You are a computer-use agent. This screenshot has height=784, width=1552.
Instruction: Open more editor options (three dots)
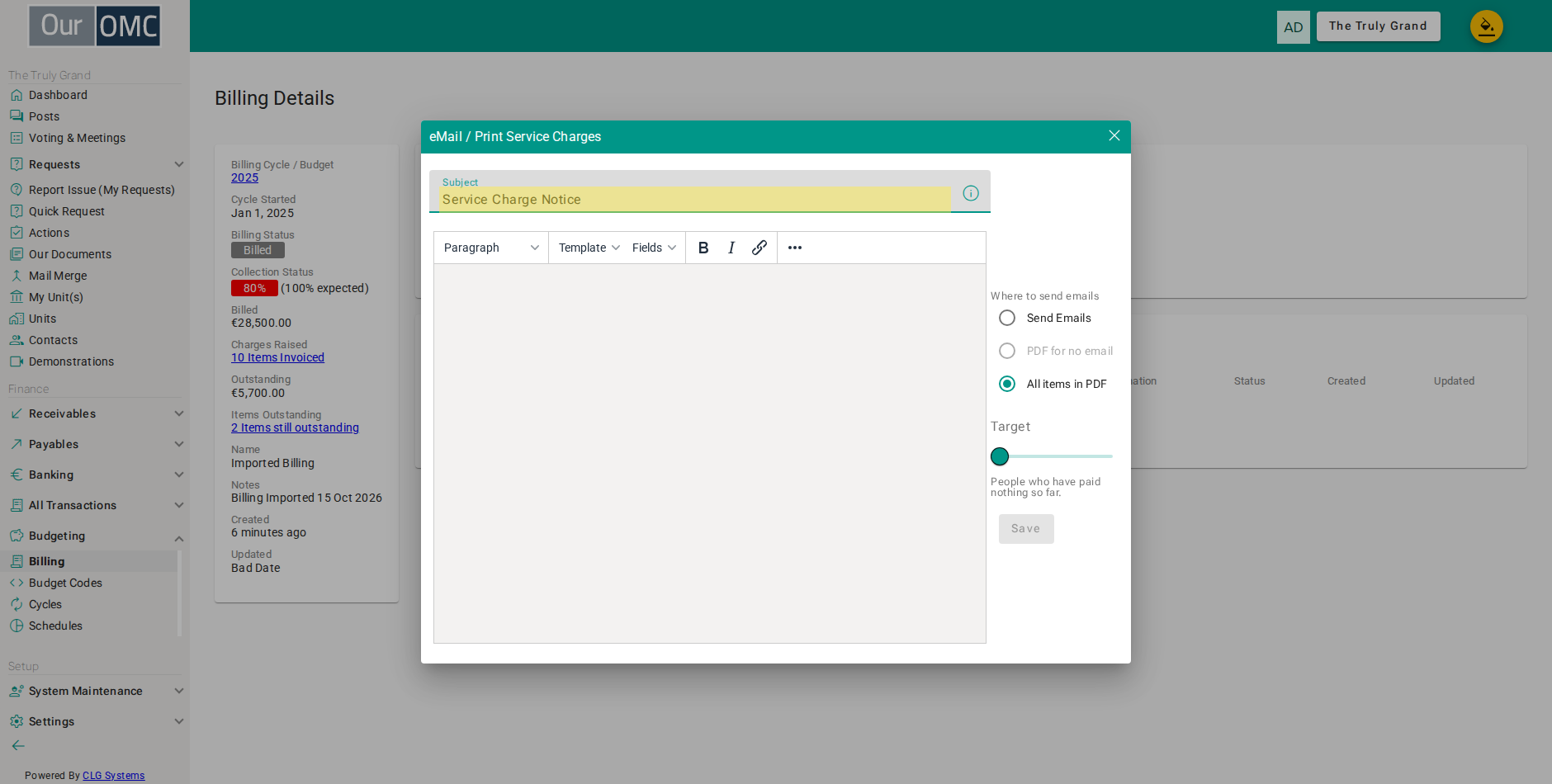(x=795, y=248)
